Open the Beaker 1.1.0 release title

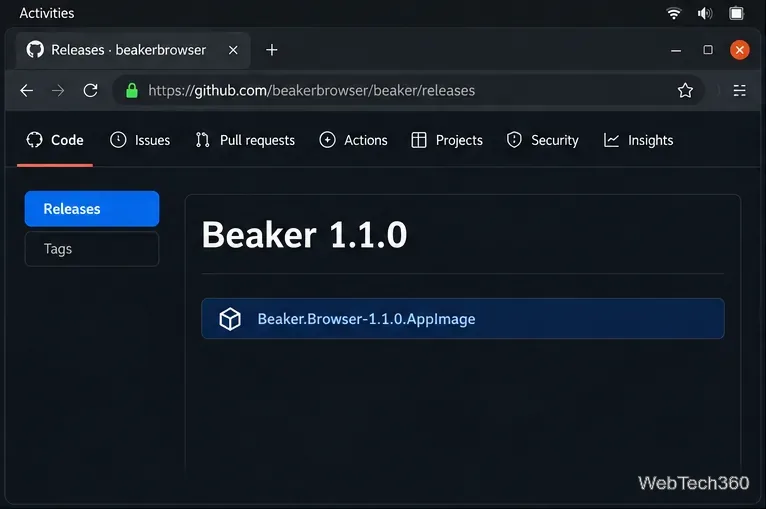[x=304, y=235]
